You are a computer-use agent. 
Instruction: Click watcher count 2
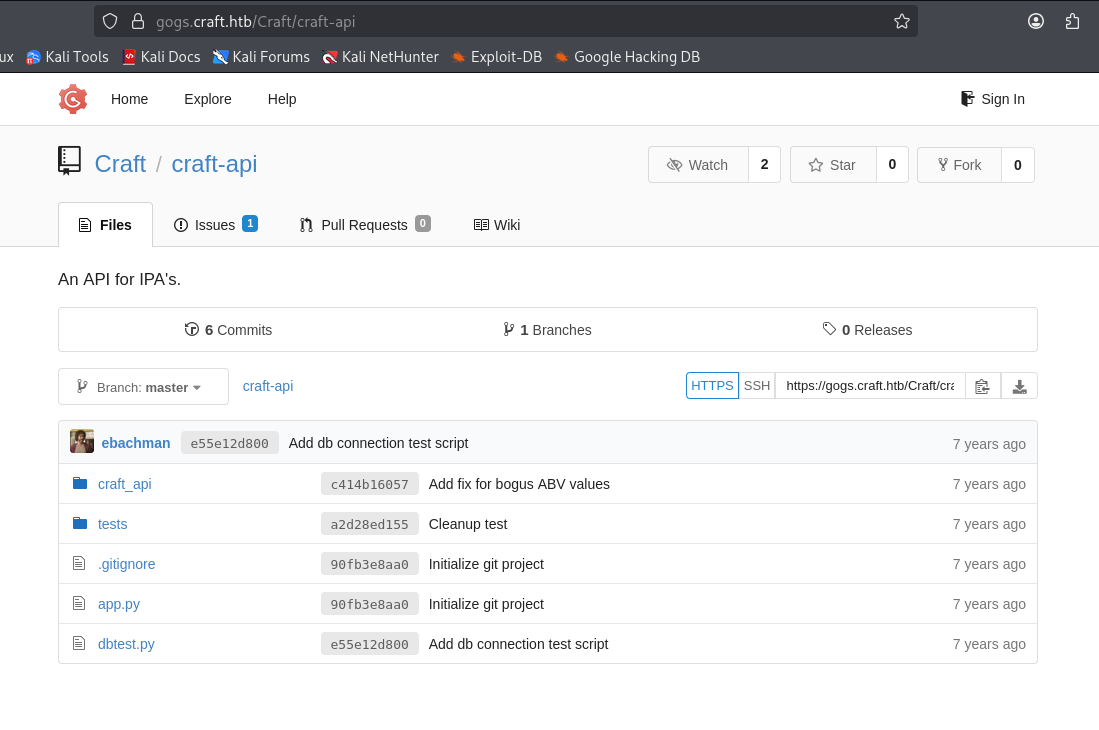pyautogui.click(x=765, y=165)
